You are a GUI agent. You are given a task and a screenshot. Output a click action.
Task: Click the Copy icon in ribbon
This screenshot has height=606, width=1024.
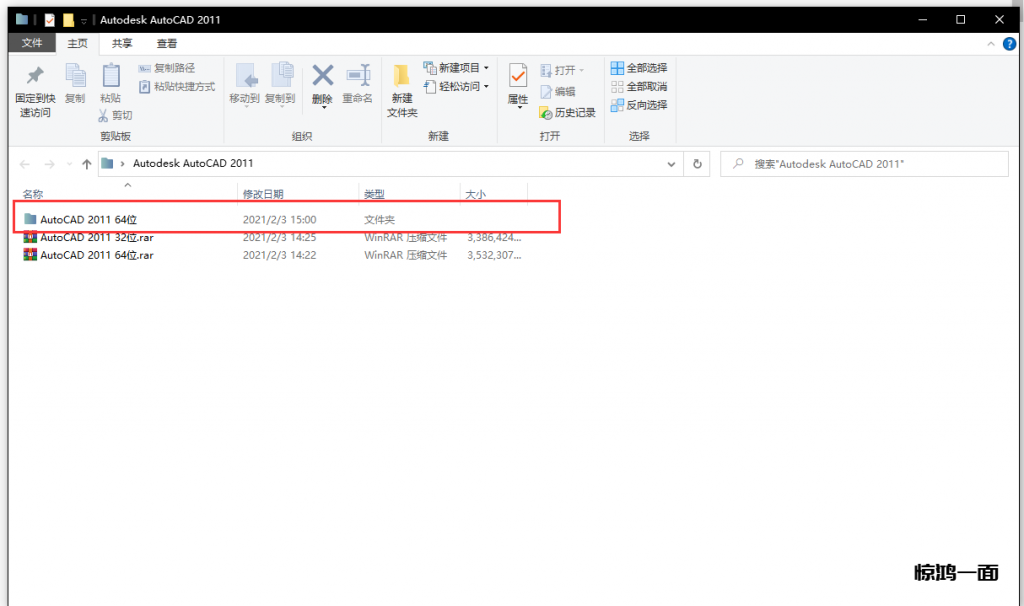pos(75,78)
